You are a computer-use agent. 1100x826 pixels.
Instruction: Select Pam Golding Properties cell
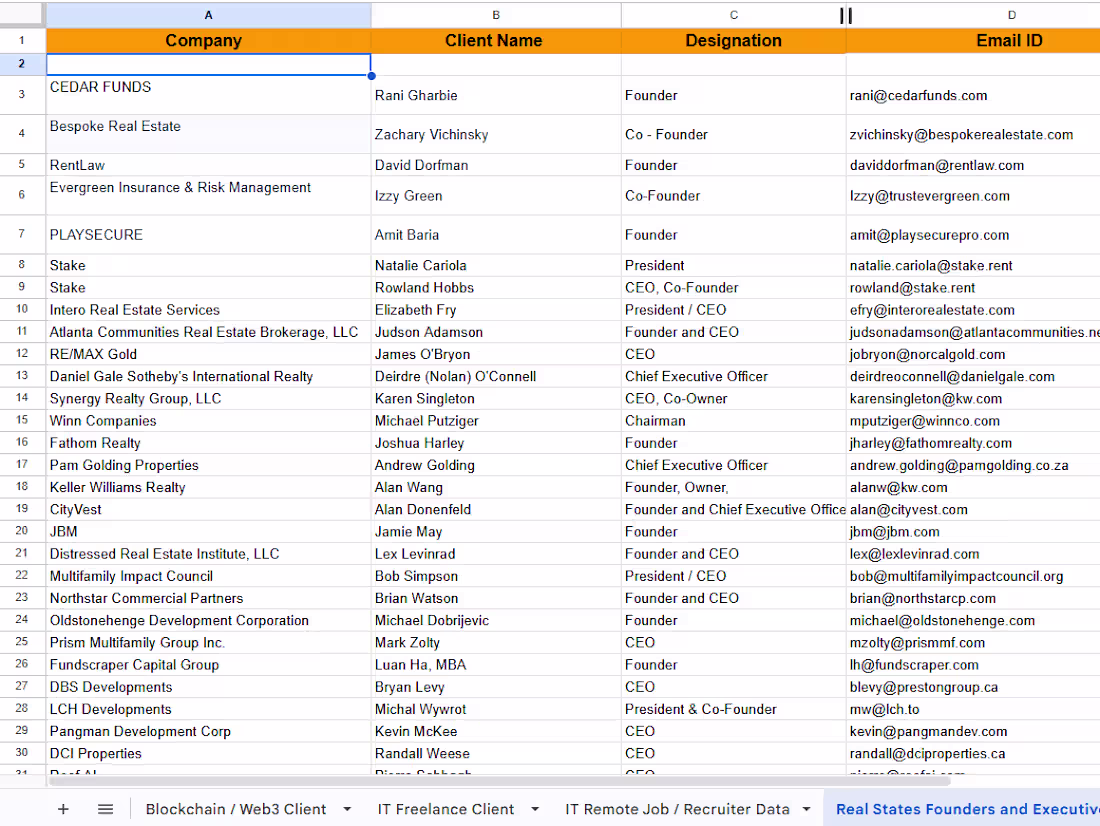pyautogui.click(x=208, y=465)
